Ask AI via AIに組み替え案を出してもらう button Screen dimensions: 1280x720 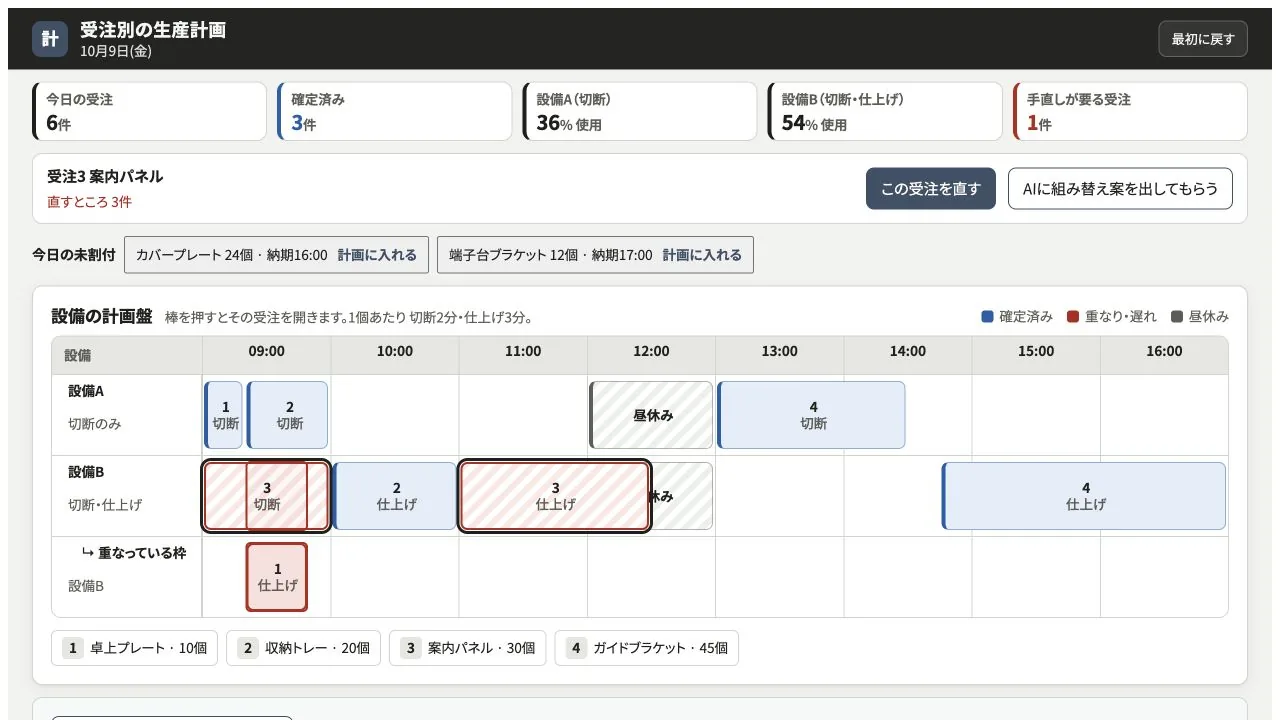1120,188
